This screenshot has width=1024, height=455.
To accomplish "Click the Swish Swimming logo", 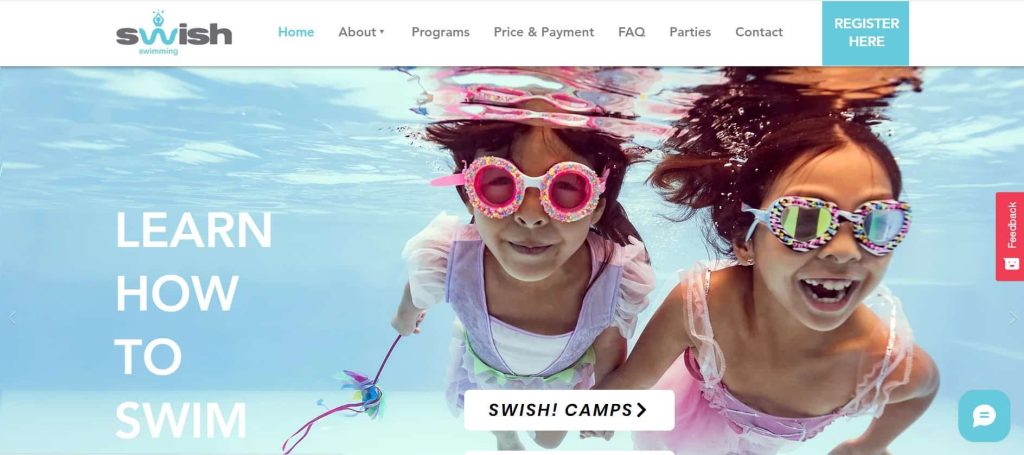I will (x=174, y=33).
